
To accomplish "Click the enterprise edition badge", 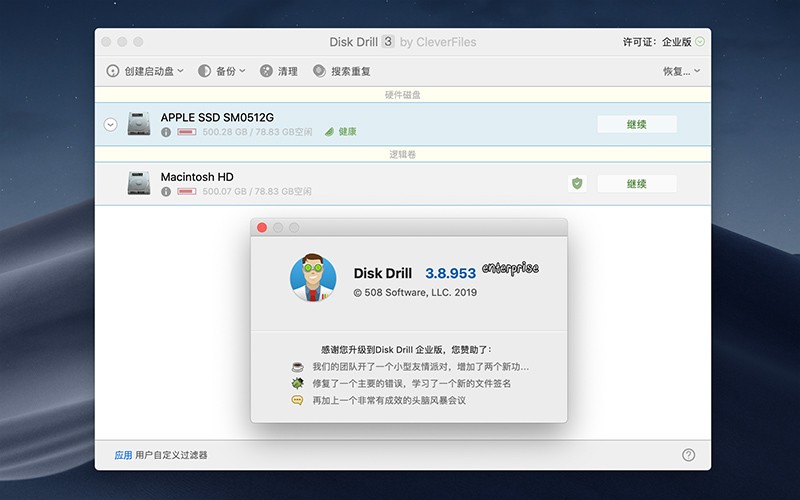I will pos(510,268).
